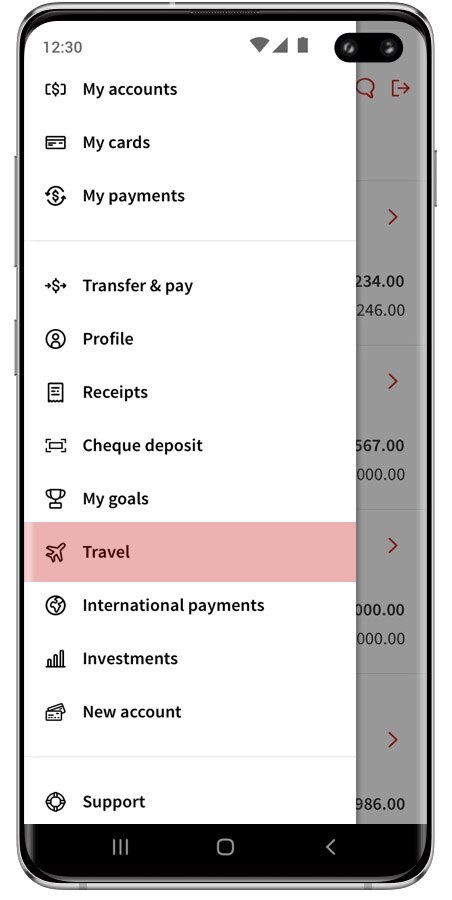Screen dimensions: 452x900
Task: Tap the My payments circular dollar icon
Action: 56,196
